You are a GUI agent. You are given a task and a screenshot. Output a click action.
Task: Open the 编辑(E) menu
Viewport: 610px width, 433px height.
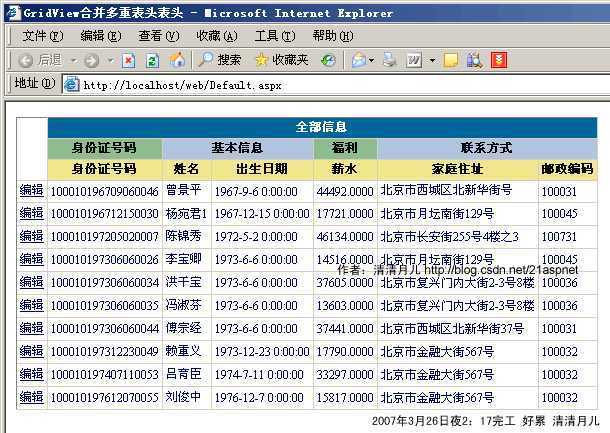click(x=101, y=36)
